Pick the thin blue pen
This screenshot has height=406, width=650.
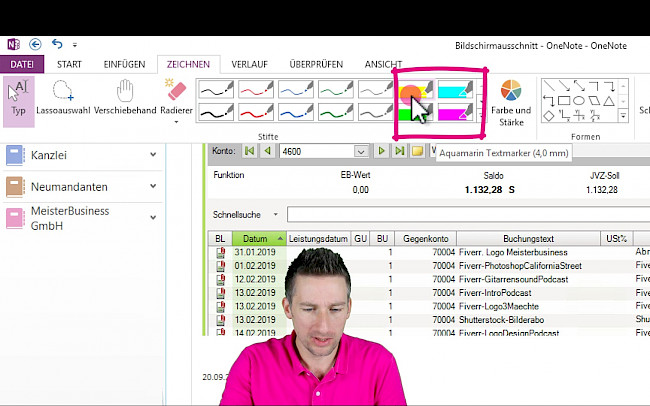tap(296, 90)
